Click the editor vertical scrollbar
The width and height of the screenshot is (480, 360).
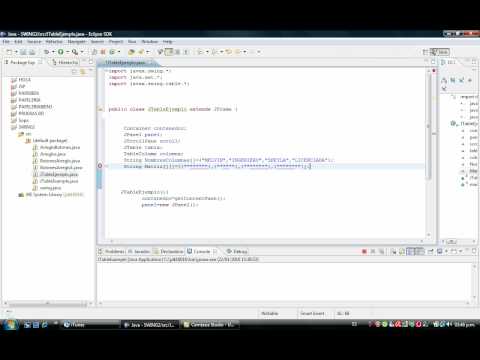point(429,127)
